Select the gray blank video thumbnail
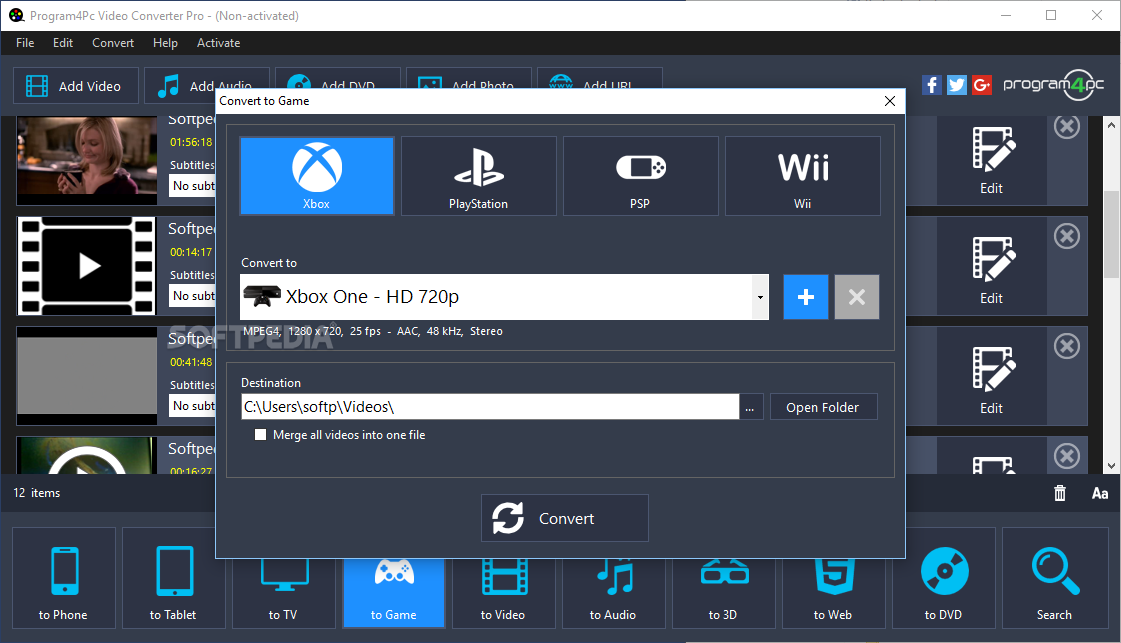The image size is (1121, 643). coord(87,376)
